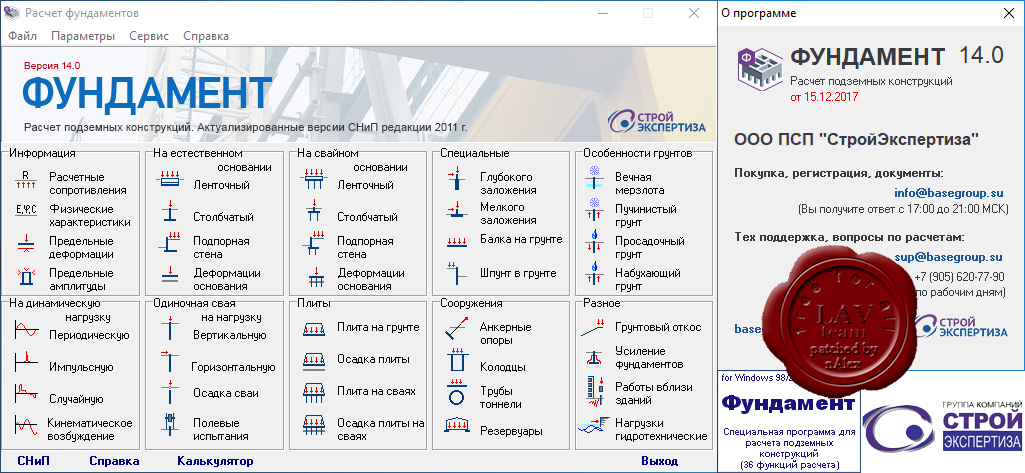Open the Справка menu in menu bar
Image resolution: width=1025 pixels, height=473 pixels.
(x=206, y=36)
